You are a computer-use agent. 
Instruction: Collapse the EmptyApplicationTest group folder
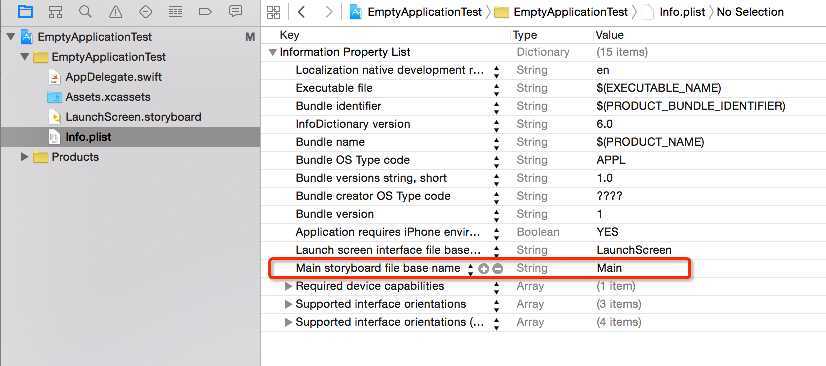coord(24,56)
